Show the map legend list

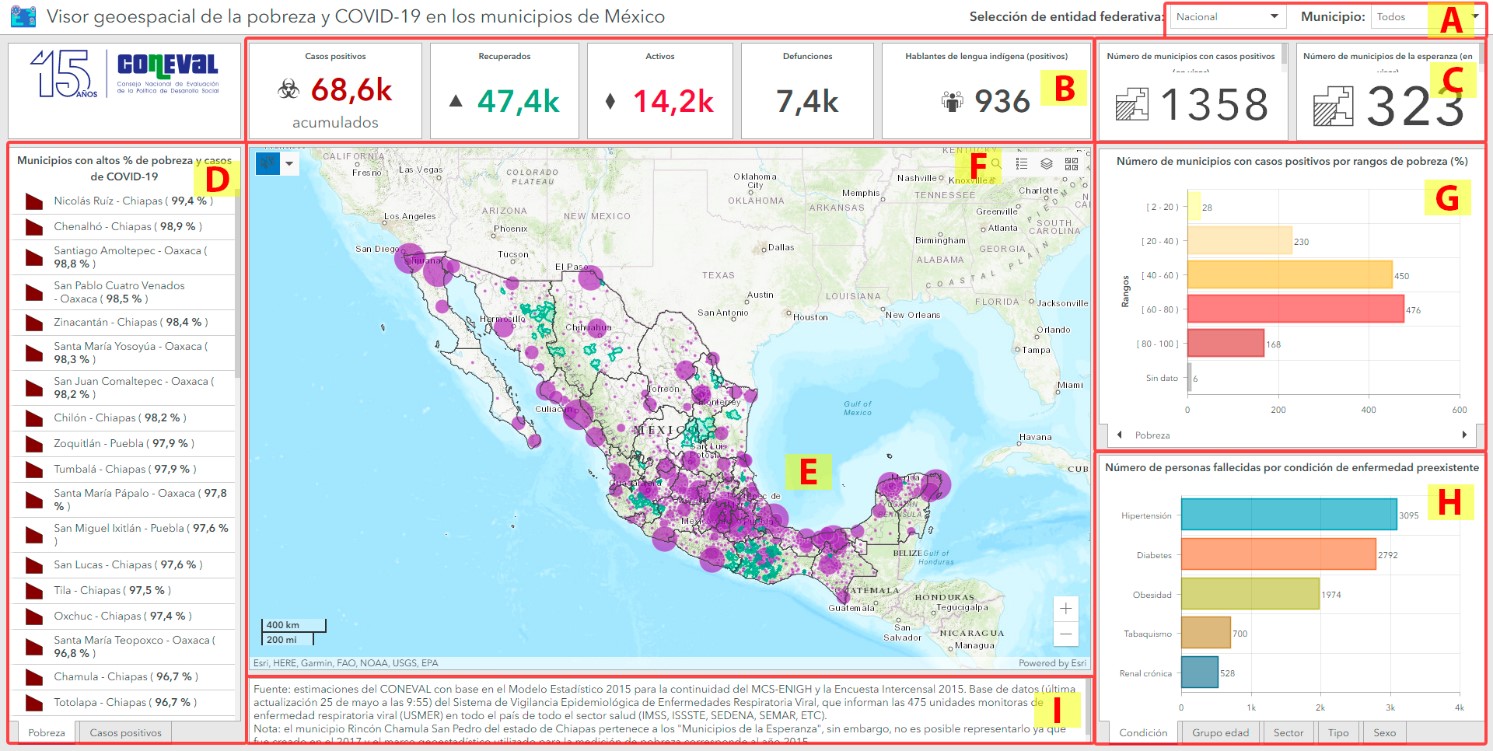1022,163
